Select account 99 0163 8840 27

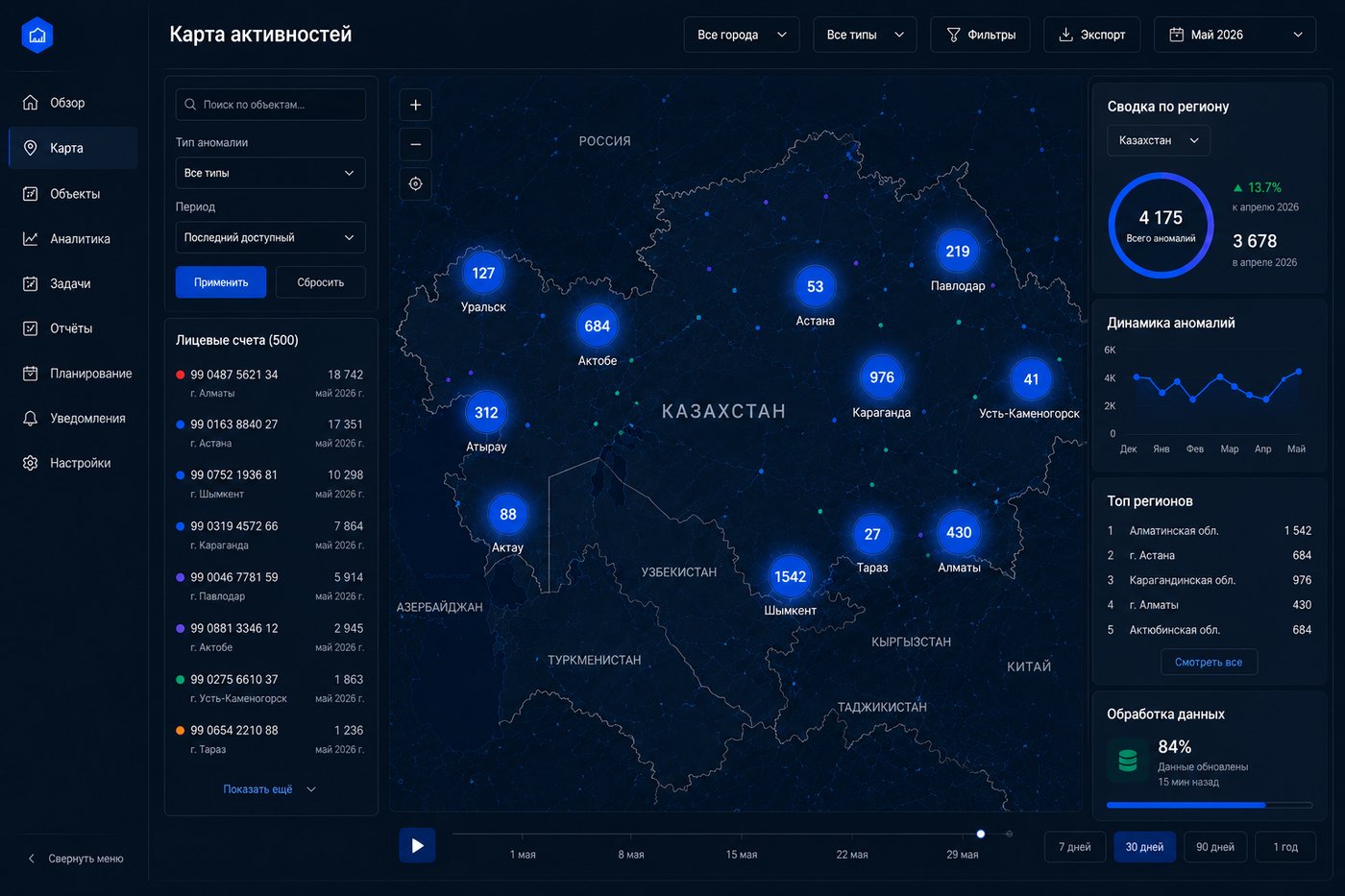[270, 433]
